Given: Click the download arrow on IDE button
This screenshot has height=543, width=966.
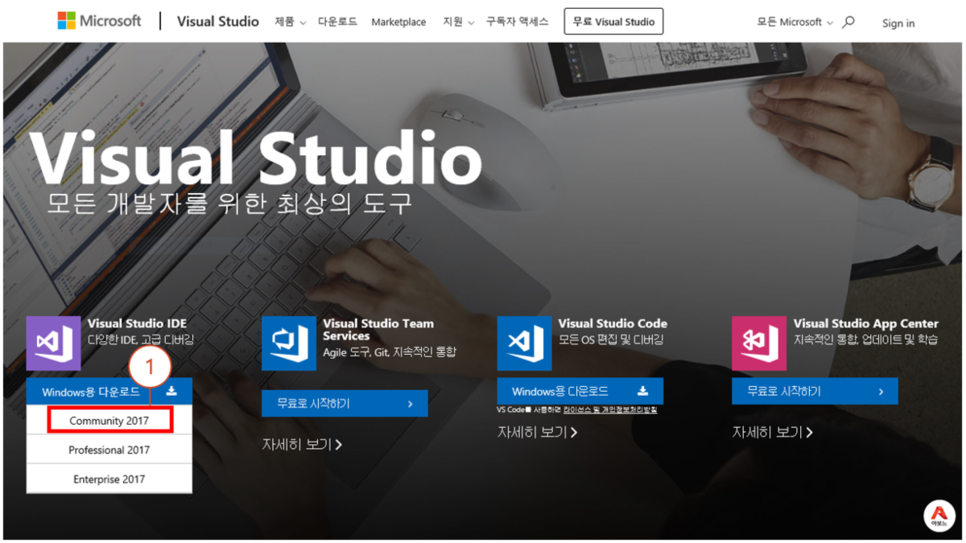Looking at the screenshot, I should tap(172, 391).
